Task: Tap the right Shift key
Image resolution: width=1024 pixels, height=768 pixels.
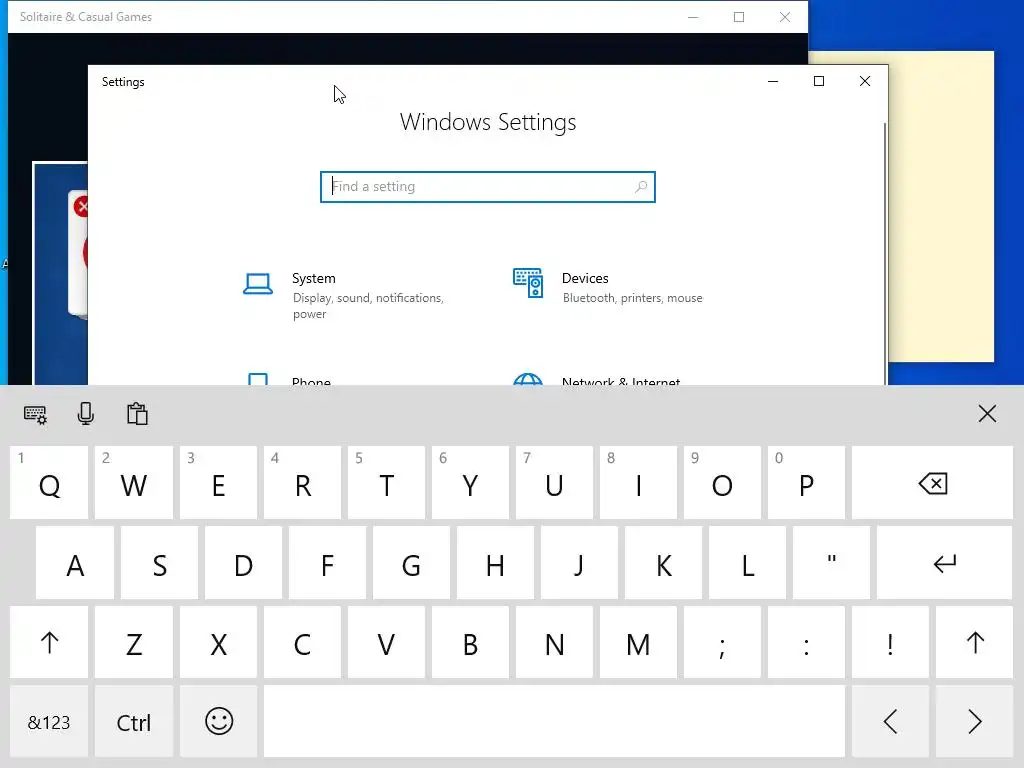Action: (974, 643)
